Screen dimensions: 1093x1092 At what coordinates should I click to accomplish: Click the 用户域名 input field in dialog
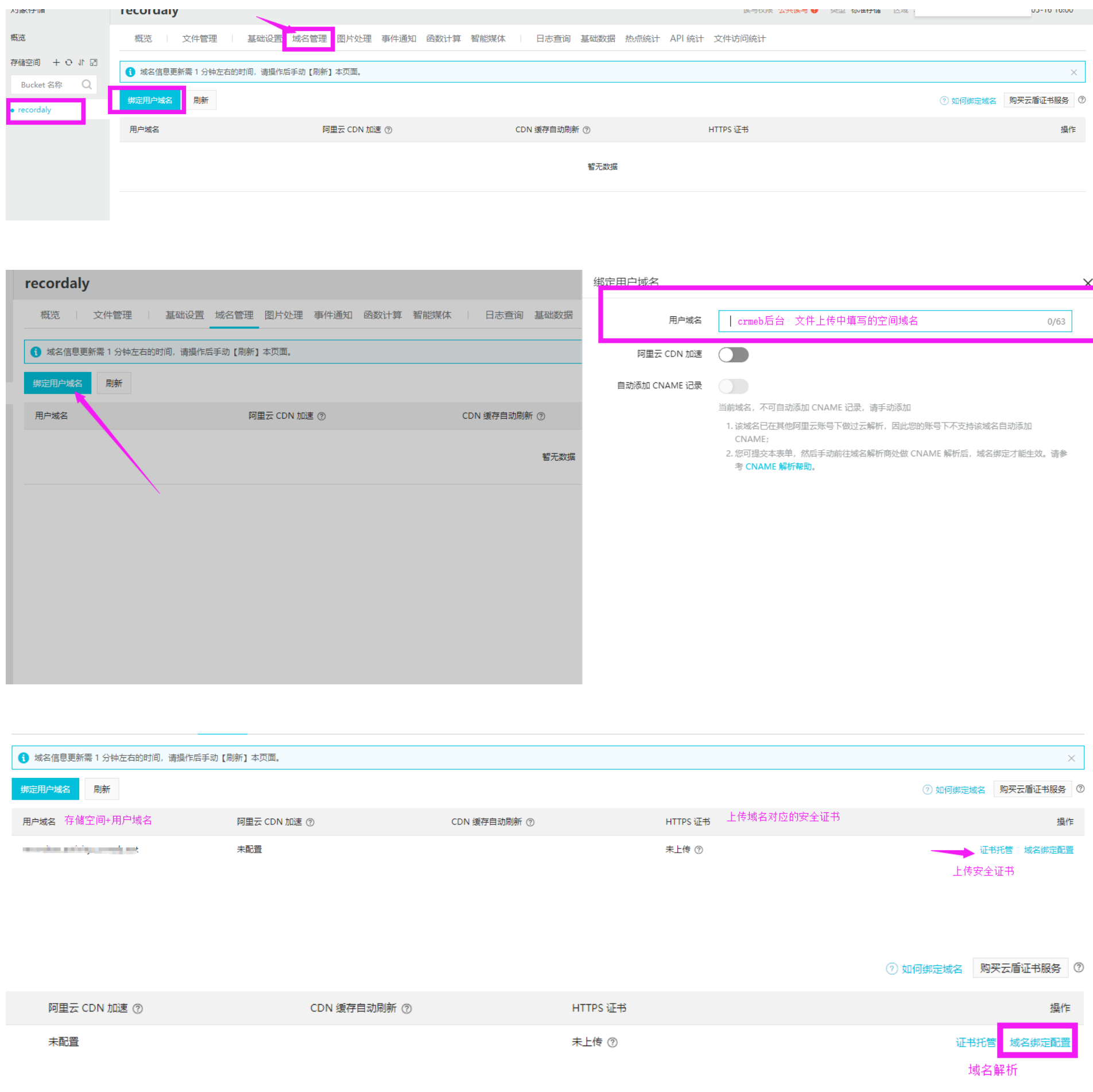894,321
